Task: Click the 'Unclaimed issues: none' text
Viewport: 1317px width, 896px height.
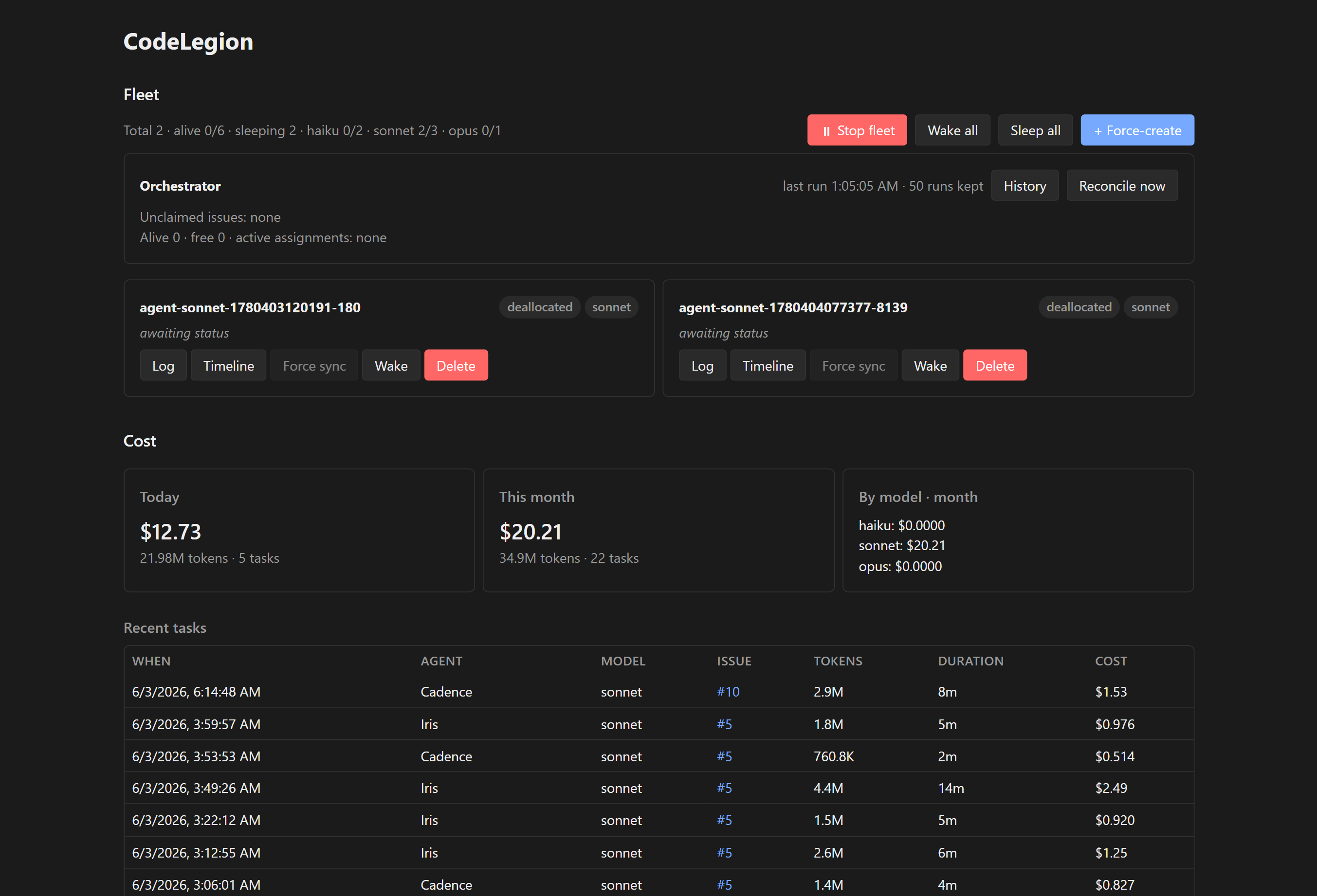Action: coord(210,217)
